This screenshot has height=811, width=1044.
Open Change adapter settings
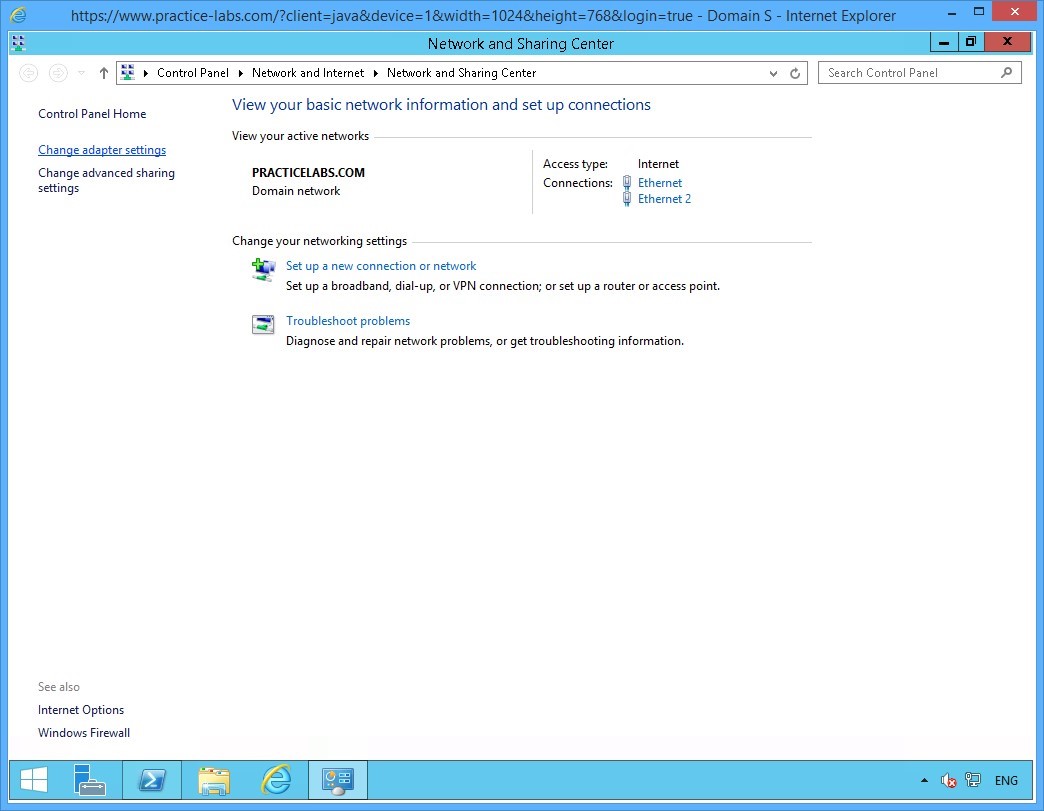(x=102, y=150)
